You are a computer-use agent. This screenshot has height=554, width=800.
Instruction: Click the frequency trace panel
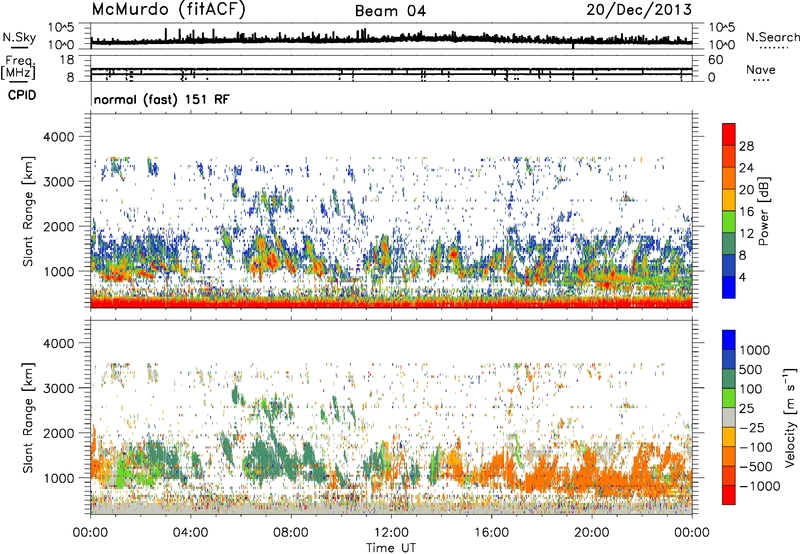[391, 69]
